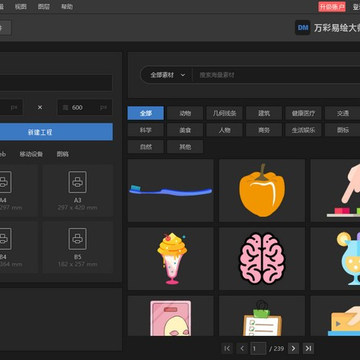
Task: Filter assets by 人物 category
Action: (x=224, y=130)
